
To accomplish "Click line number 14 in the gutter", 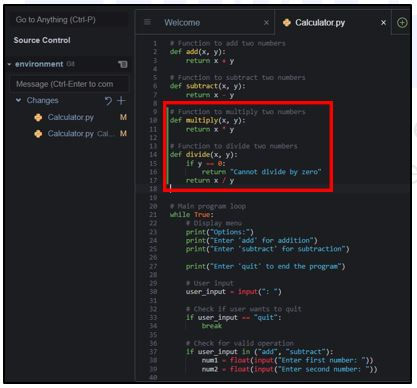I will pyautogui.click(x=153, y=155).
